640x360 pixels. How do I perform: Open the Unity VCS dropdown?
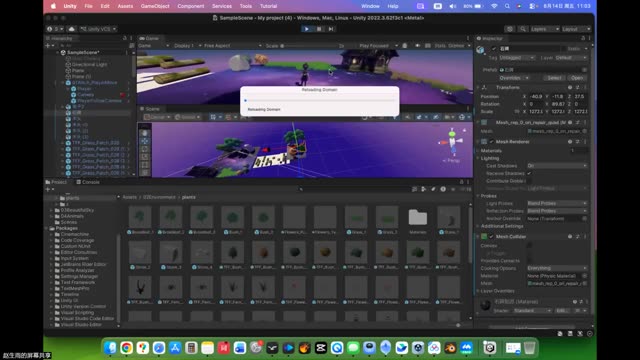tap(98, 29)
